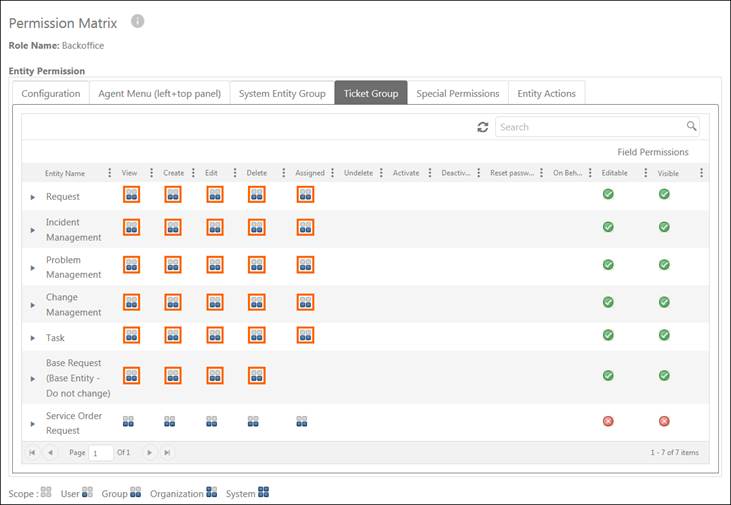Screen dimensions: 731x505
Task: Toggle Service Order Request Visible red status
Action: [x=664, y=422]
